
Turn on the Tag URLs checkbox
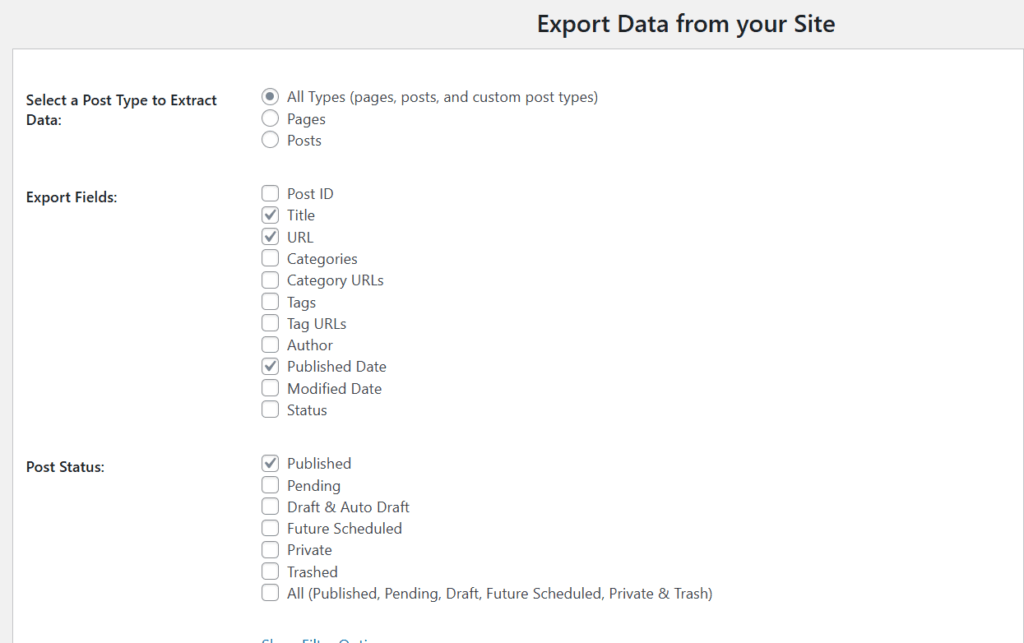[270, 323]
